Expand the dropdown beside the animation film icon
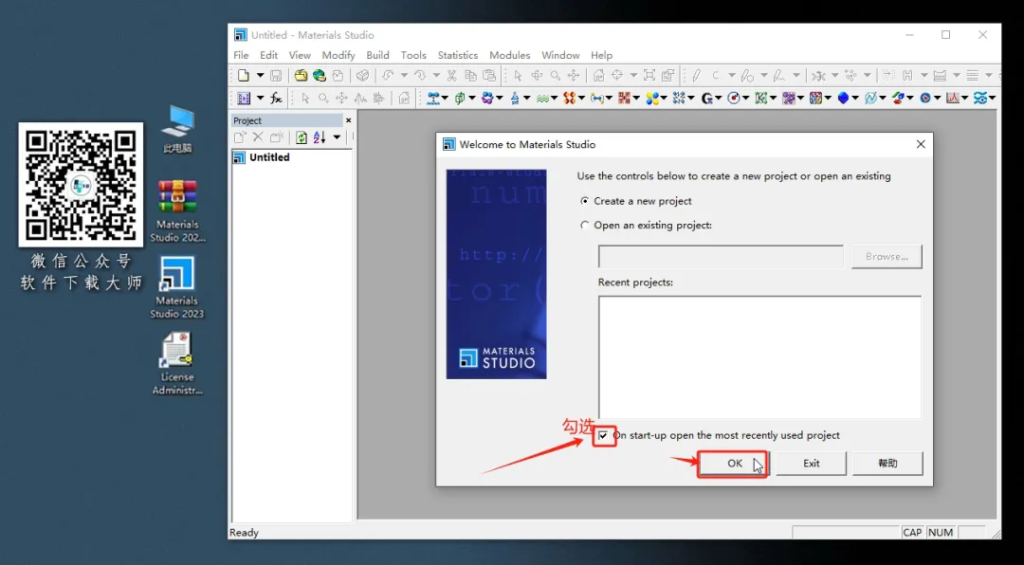1024x565 pixels. [260, 98]
